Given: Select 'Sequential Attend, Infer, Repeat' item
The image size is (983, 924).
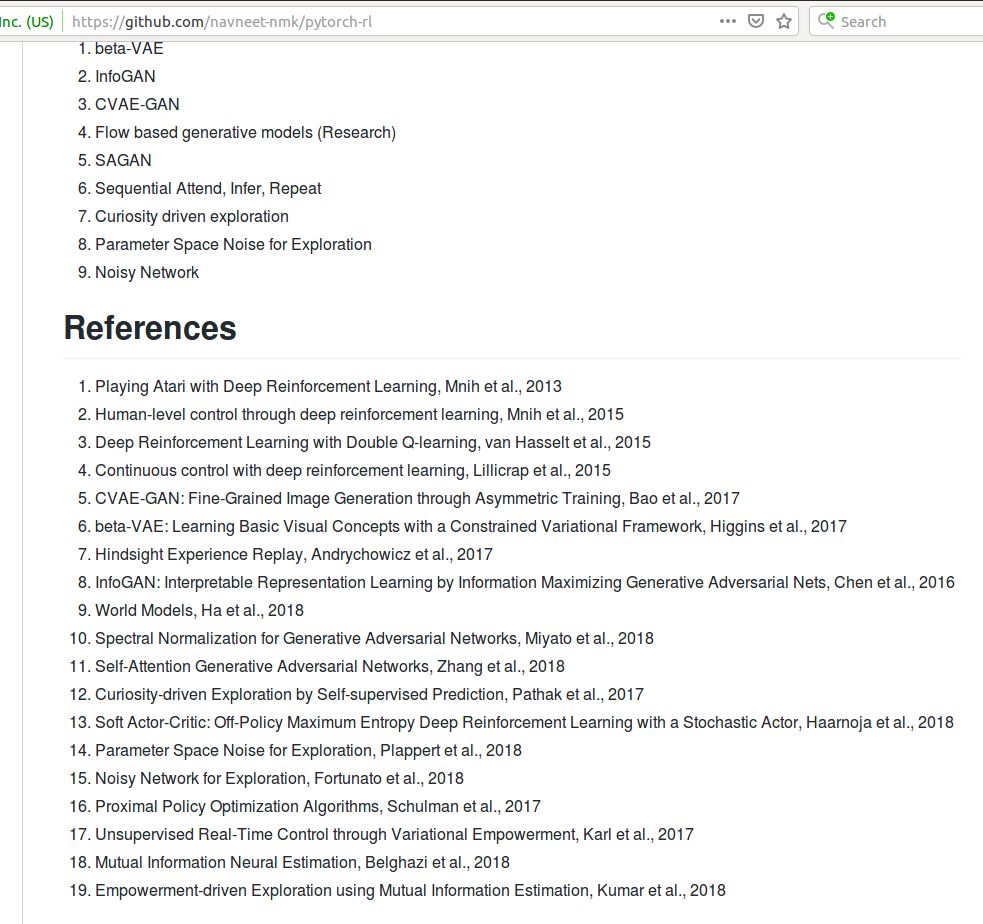Looking at the screenshot, I should 208,189.
